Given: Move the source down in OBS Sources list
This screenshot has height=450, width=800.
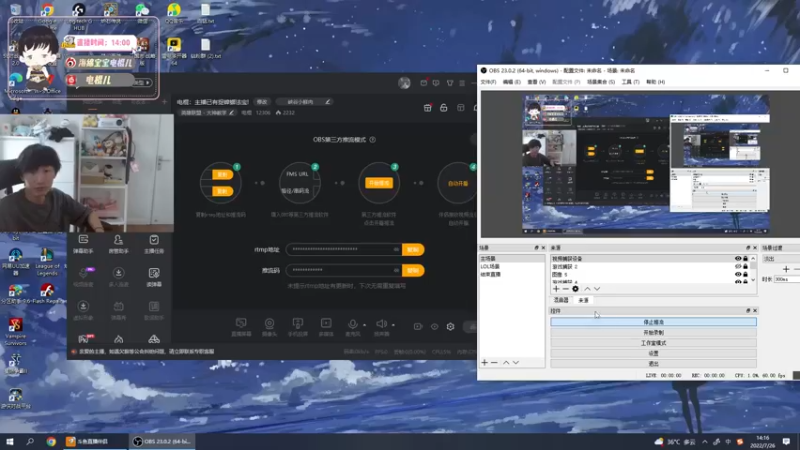Looking at the screenshot, I should pyautogui.click(x=597, y=289).
